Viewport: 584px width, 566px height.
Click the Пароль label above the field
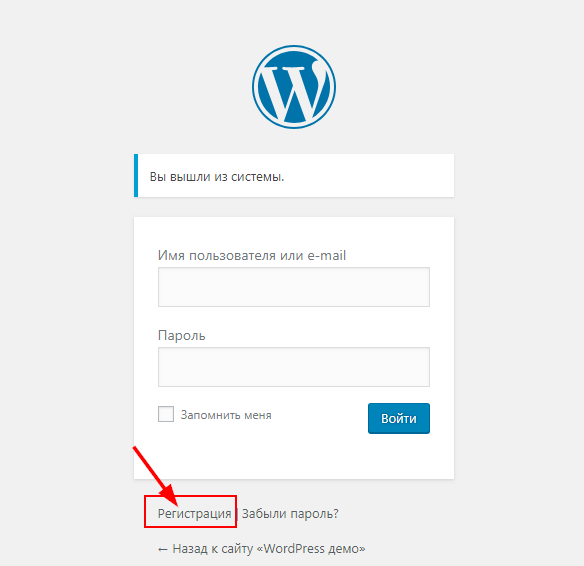[181, 336]
